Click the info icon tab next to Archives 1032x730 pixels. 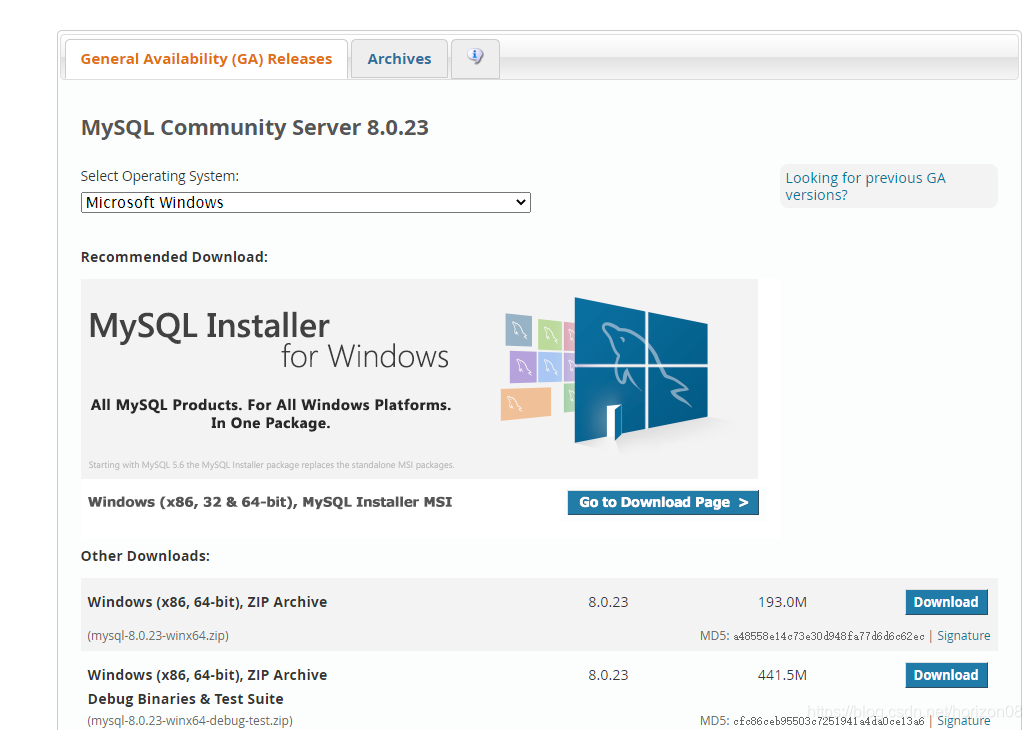(x=475, y=59)
